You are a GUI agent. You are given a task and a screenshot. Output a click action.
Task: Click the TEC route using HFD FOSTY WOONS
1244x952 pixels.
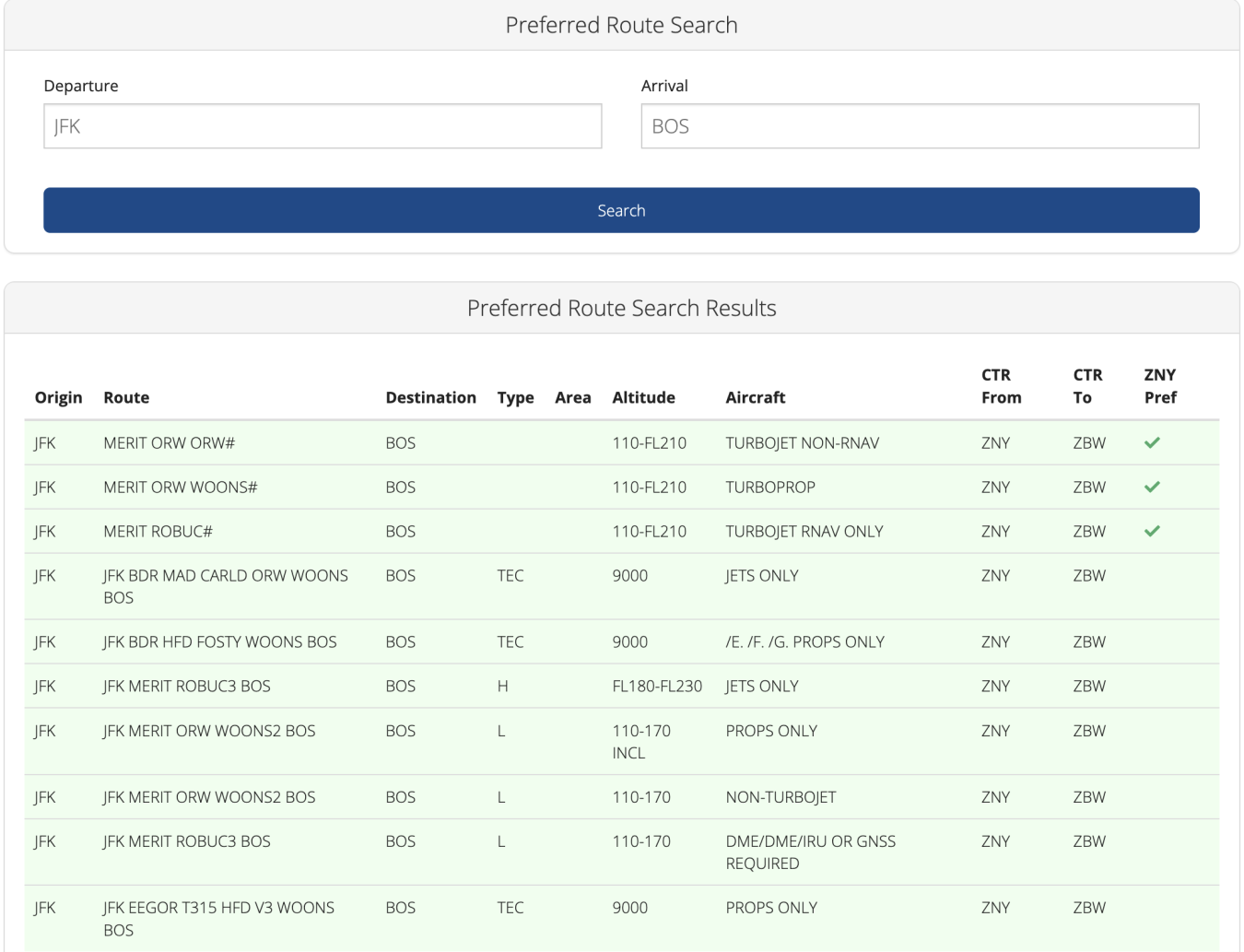point(219,641)
